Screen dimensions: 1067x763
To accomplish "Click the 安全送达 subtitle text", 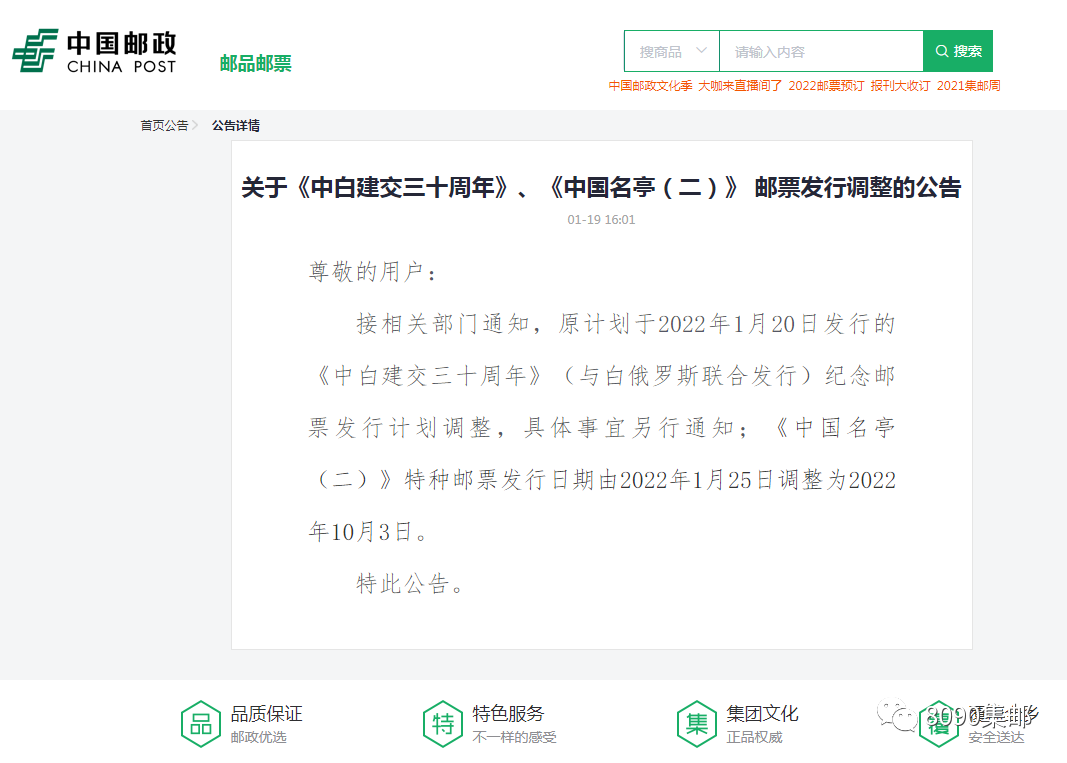I will [x=996, y=737].
